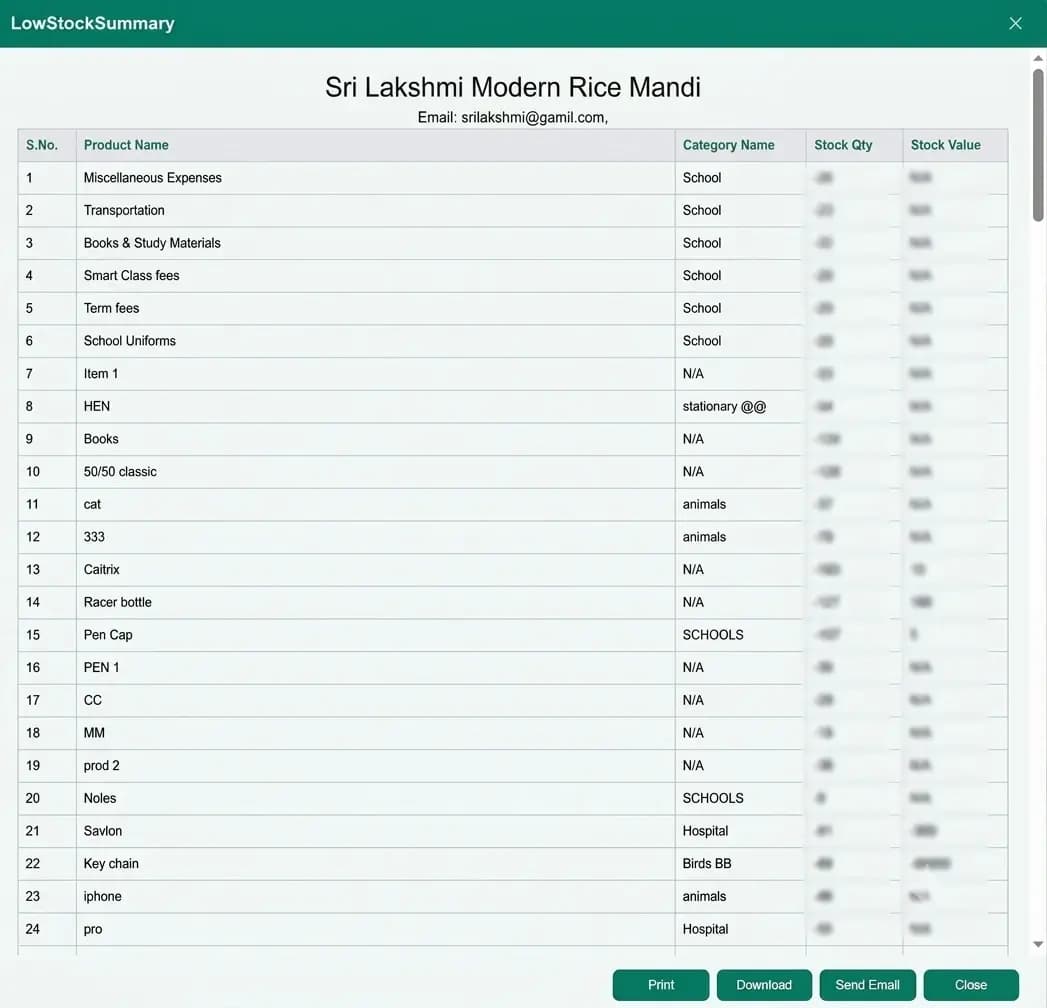Click the cat product cell
The width and height of the screenshot is (1047, 1008).
[x=375, y=505]
